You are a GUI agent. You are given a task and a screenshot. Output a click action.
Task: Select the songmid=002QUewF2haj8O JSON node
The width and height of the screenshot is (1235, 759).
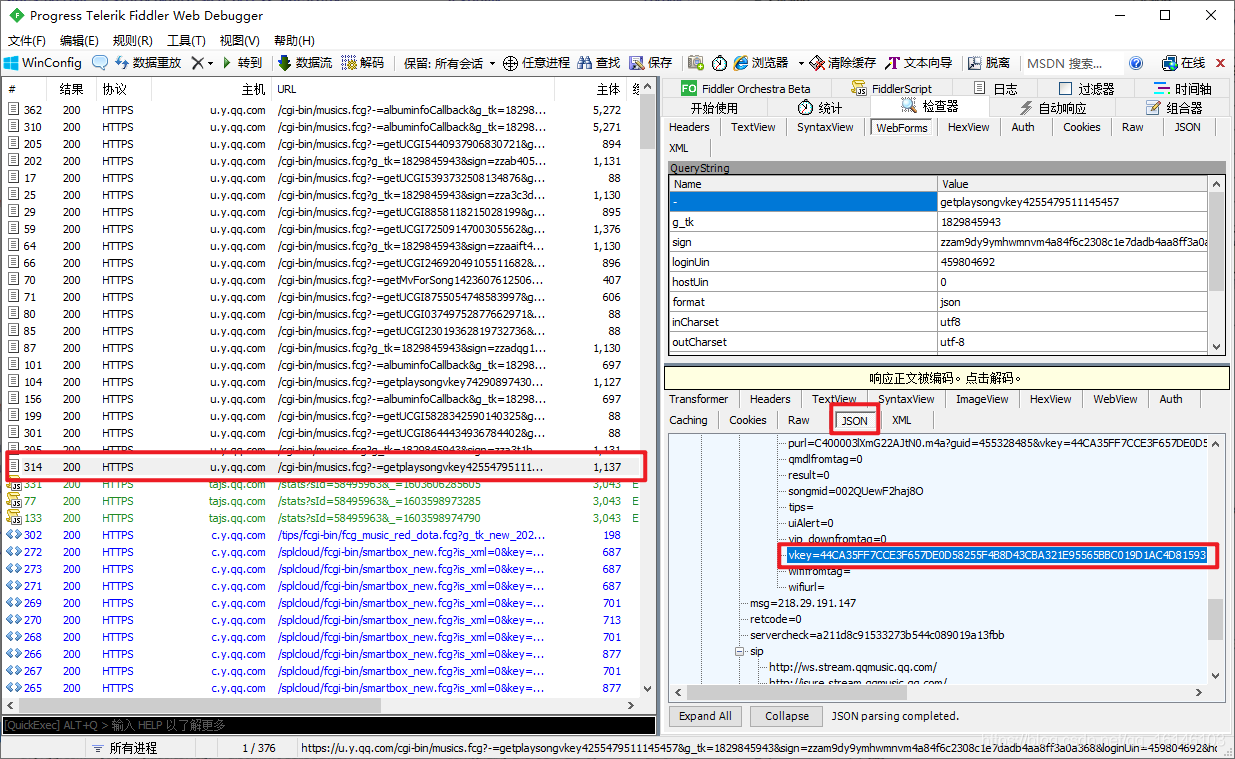856,491
